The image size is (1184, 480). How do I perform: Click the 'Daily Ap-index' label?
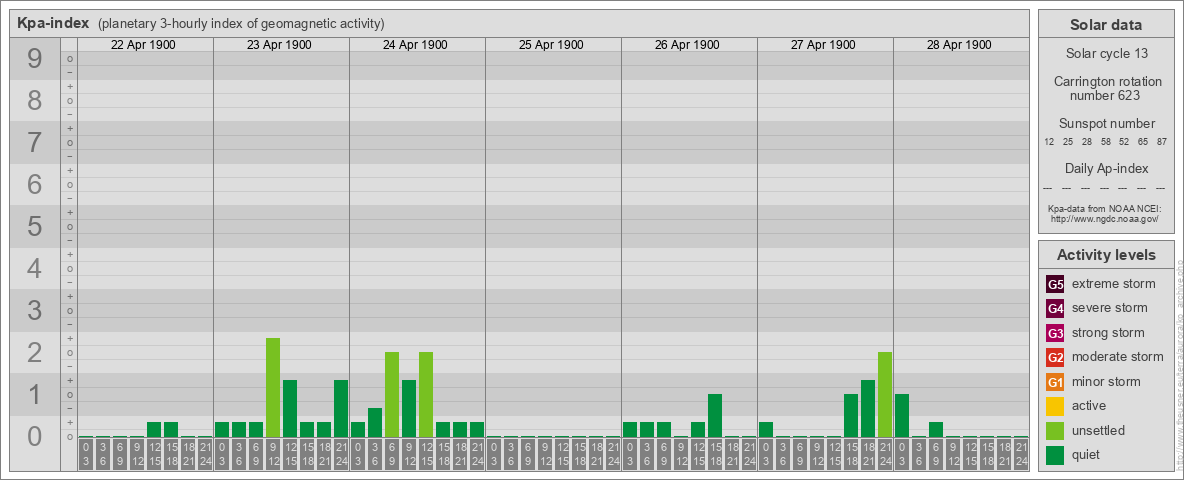tap(1106, 168)
